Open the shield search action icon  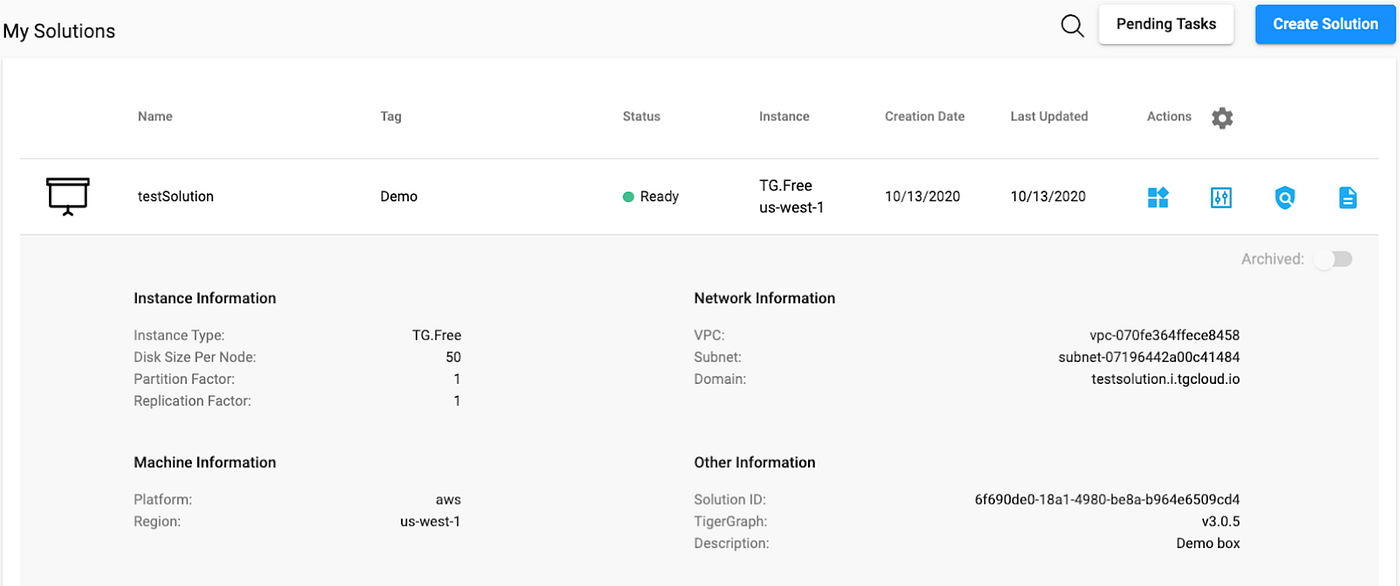tap(1285, 197)
